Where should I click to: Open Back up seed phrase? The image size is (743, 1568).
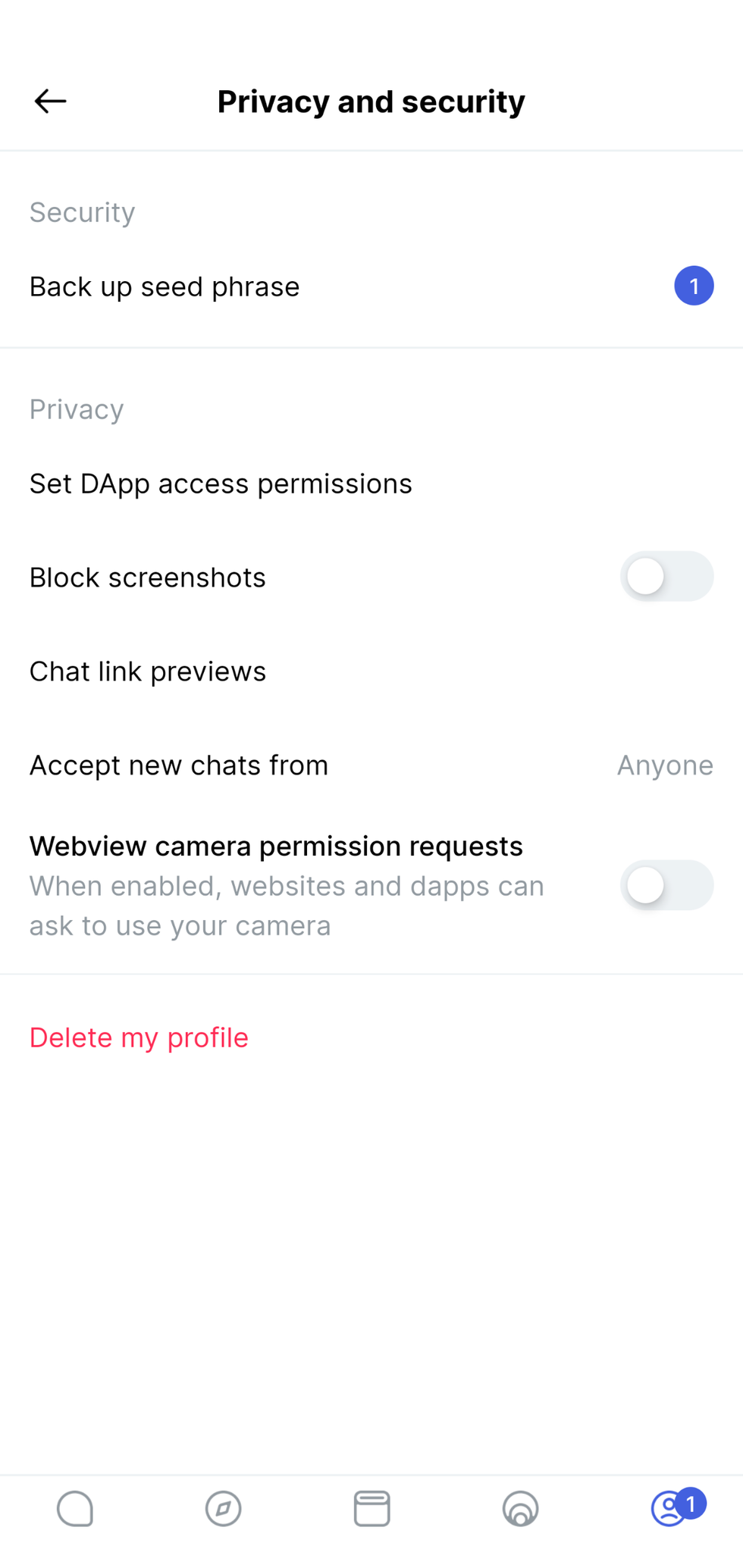tap(165, 286)
